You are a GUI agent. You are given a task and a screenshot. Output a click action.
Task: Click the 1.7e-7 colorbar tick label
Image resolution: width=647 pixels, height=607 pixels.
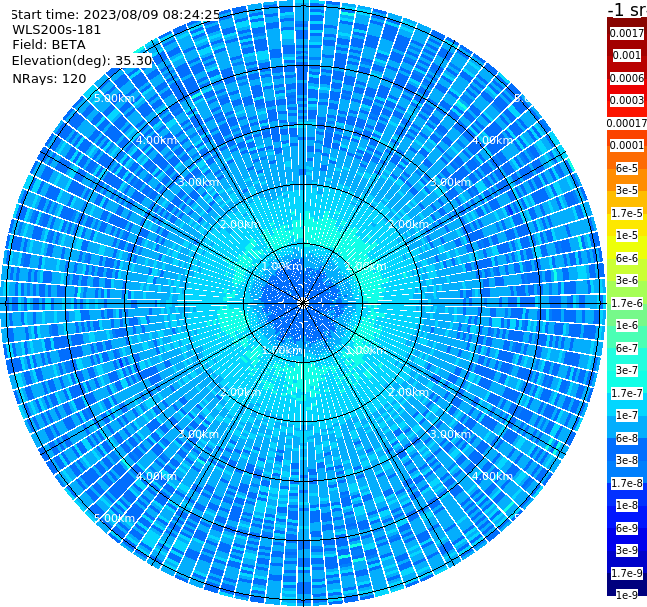[x=627, y=393]
